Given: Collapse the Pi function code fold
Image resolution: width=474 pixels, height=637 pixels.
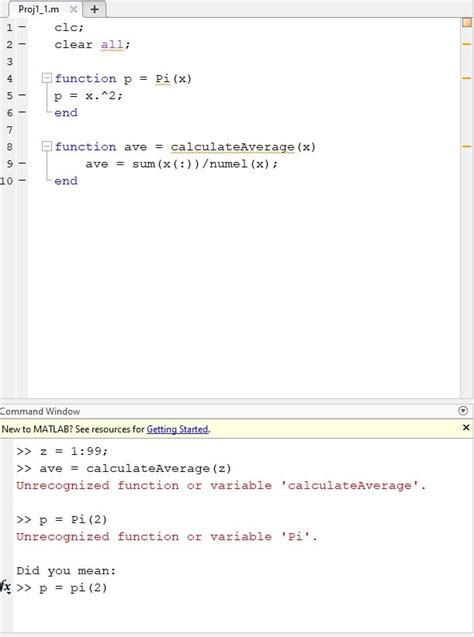Looking at the screenshot, I should 47,78.
